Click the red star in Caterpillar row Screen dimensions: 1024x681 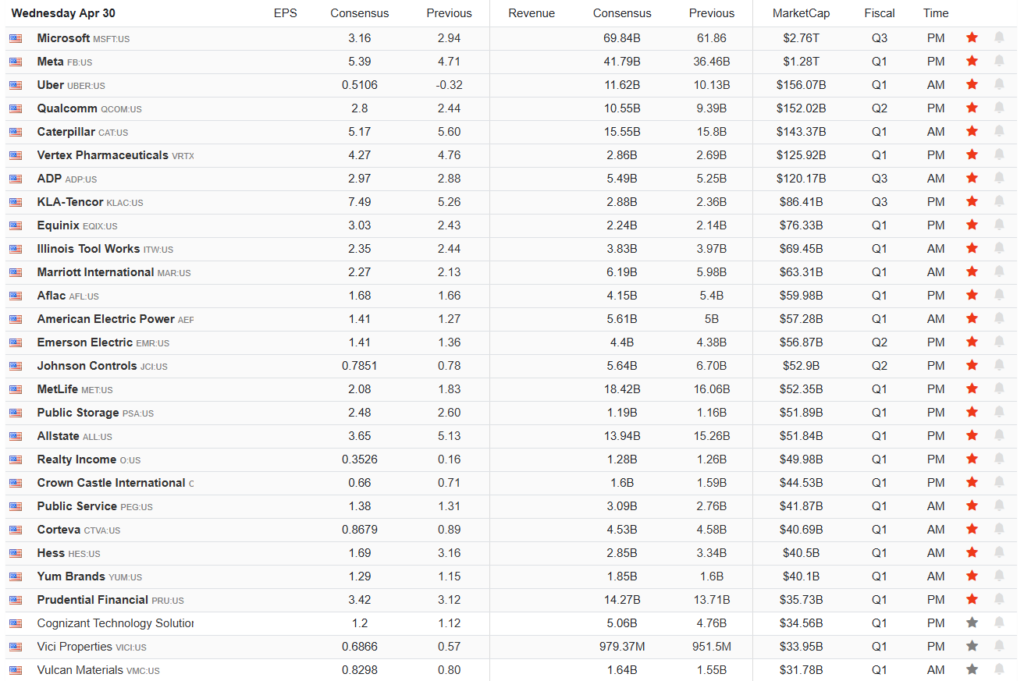coord(971,131)
